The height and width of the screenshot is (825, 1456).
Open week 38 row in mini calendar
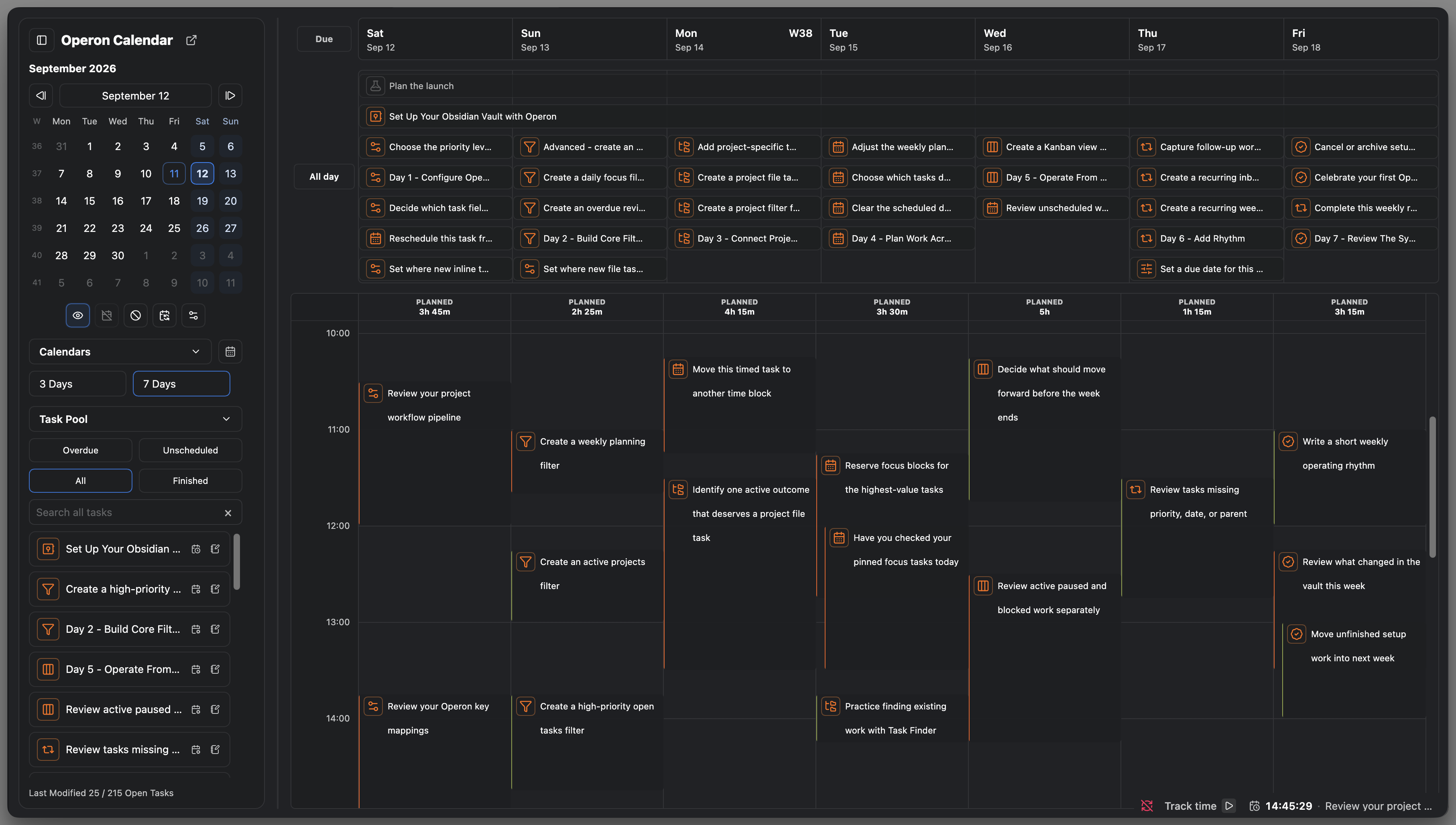coord(37,201)
